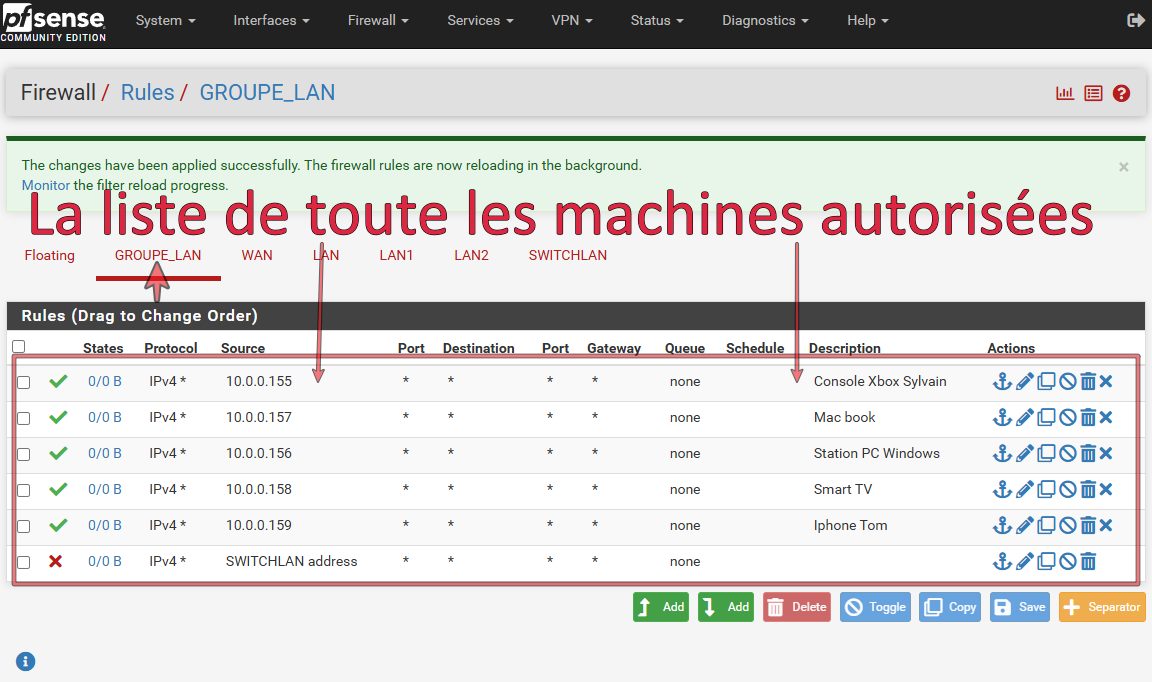Open firewall log list icon in header
This screenshot has width=1152, height=682.
(x=1093, y=93)
